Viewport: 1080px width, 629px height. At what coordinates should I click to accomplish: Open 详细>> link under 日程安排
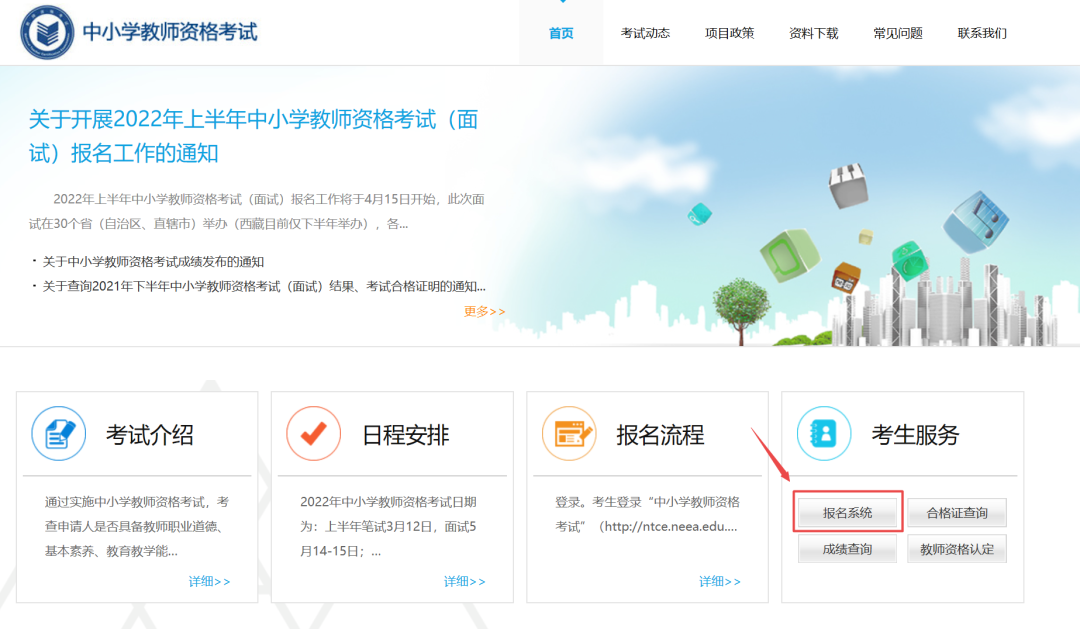click(465, 581)
